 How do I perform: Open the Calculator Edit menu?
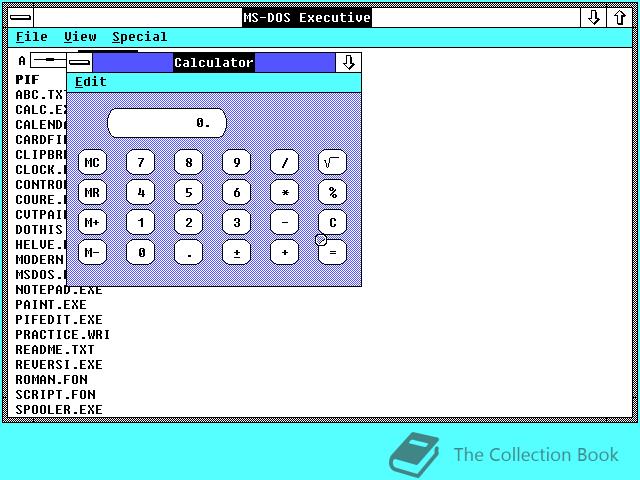click(91, 82)
